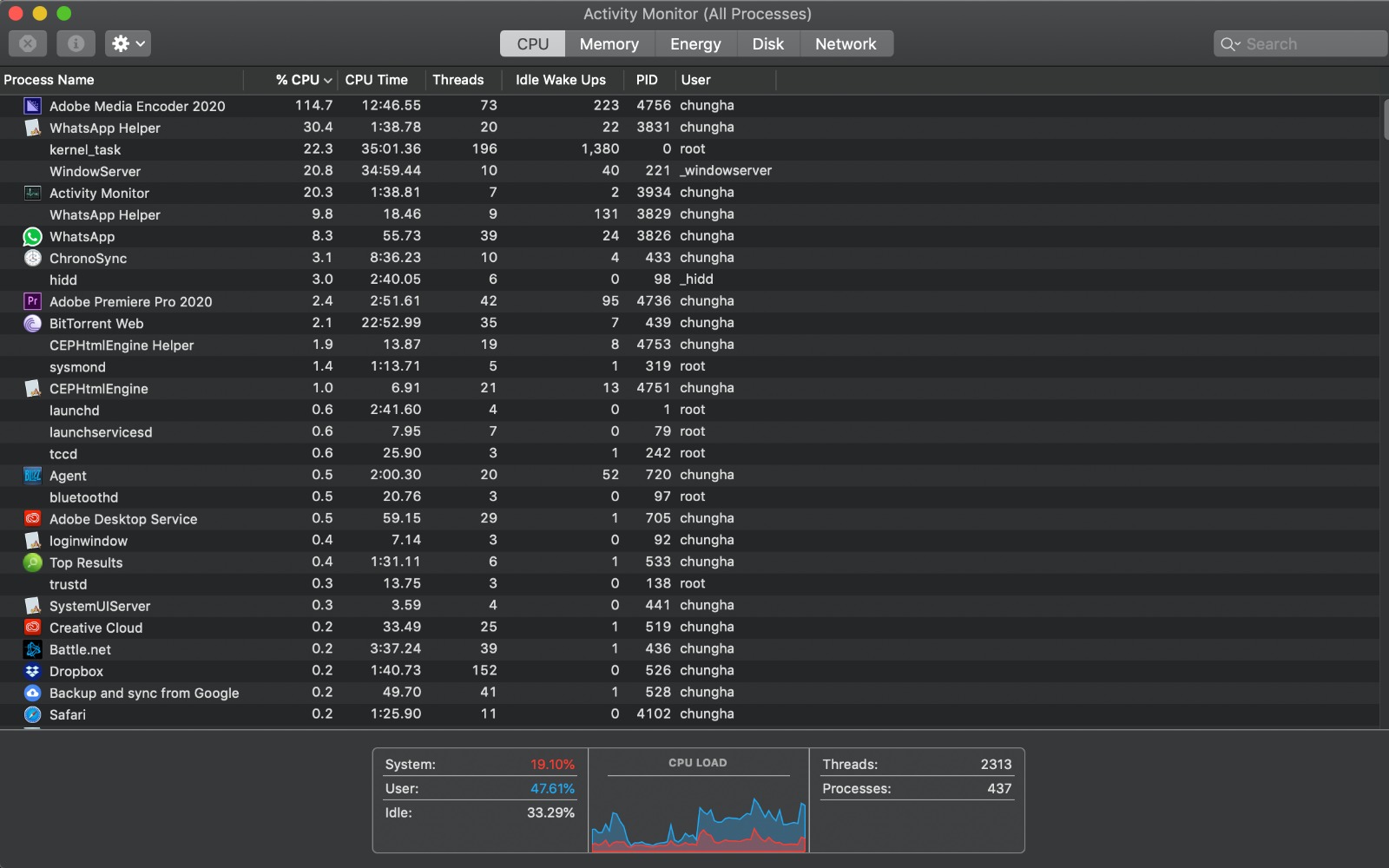1389x868 pixels.
Task: Sort by Threads column header
Action: 463,80
